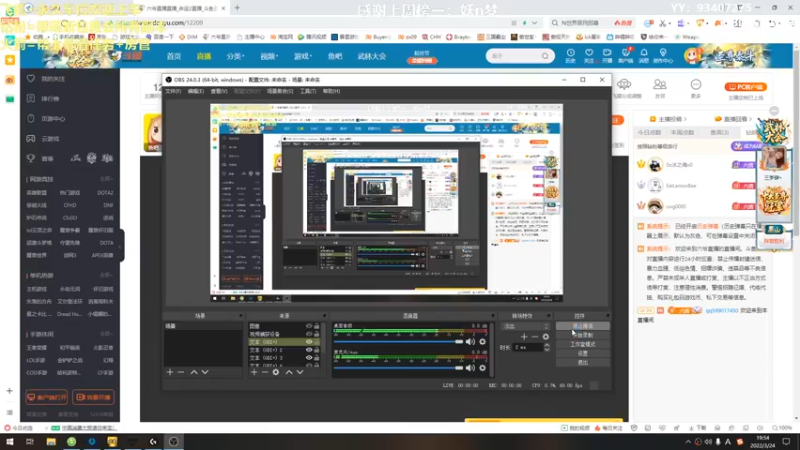Image resolution: width=800 pixels, height=450 pixels.
Task: Move the scene down in the scenes list
Action: (x=205, y=372)
